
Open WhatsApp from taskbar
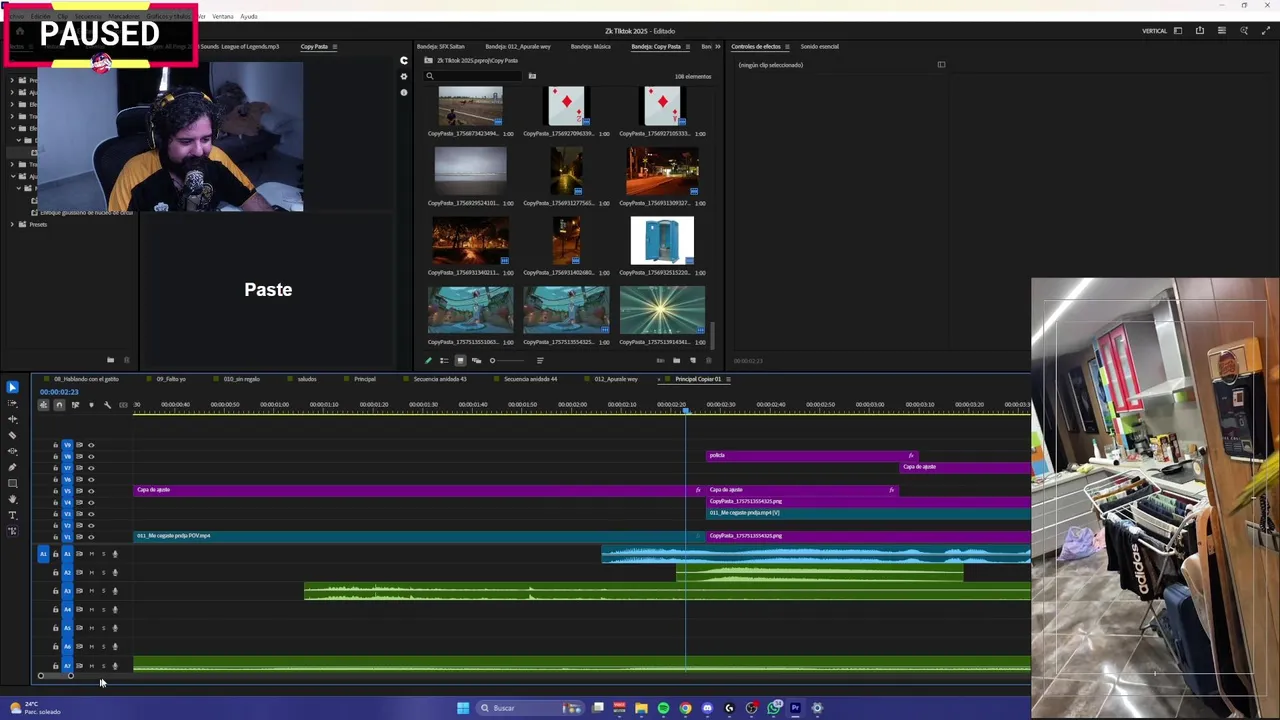[774, 708]
